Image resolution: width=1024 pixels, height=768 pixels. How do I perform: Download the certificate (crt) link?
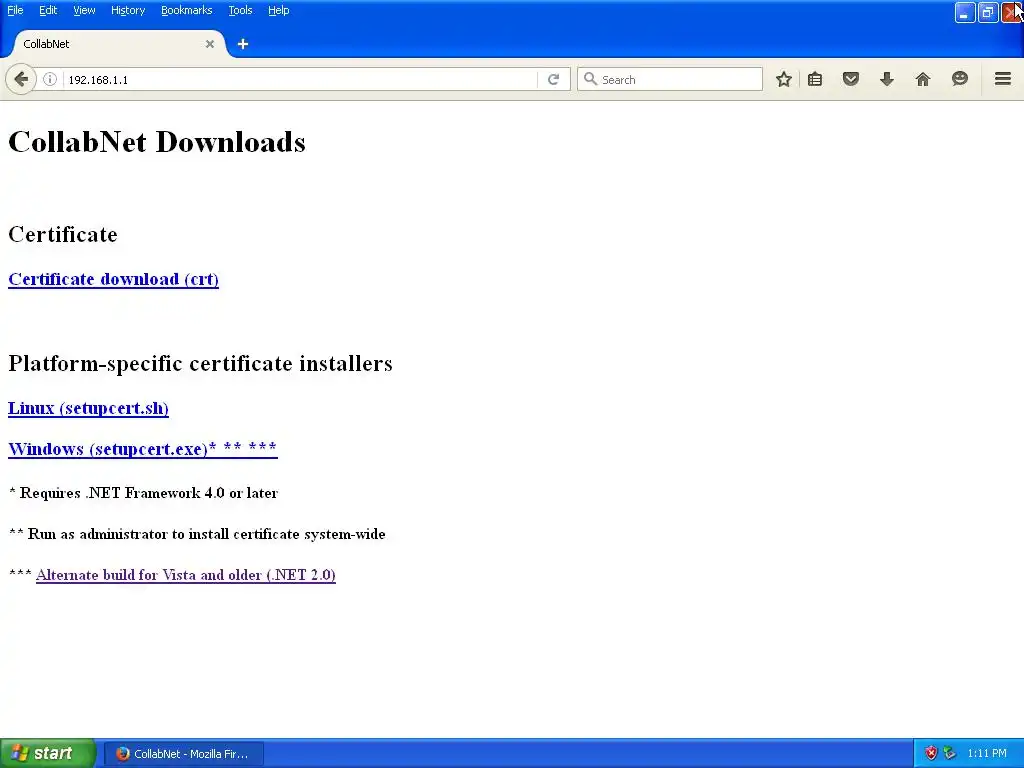[x=113, y=279]
